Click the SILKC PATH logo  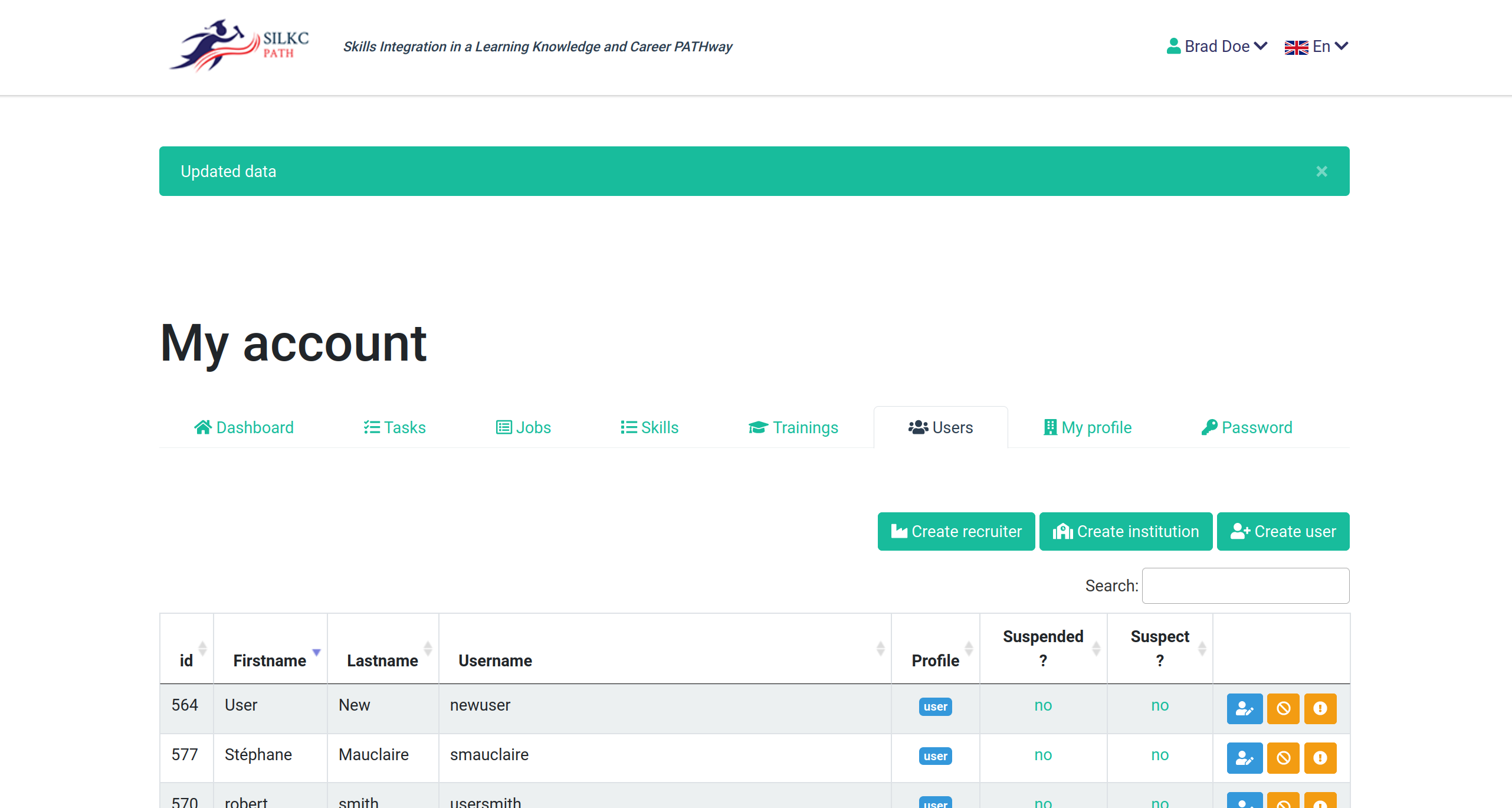(240, 46)
